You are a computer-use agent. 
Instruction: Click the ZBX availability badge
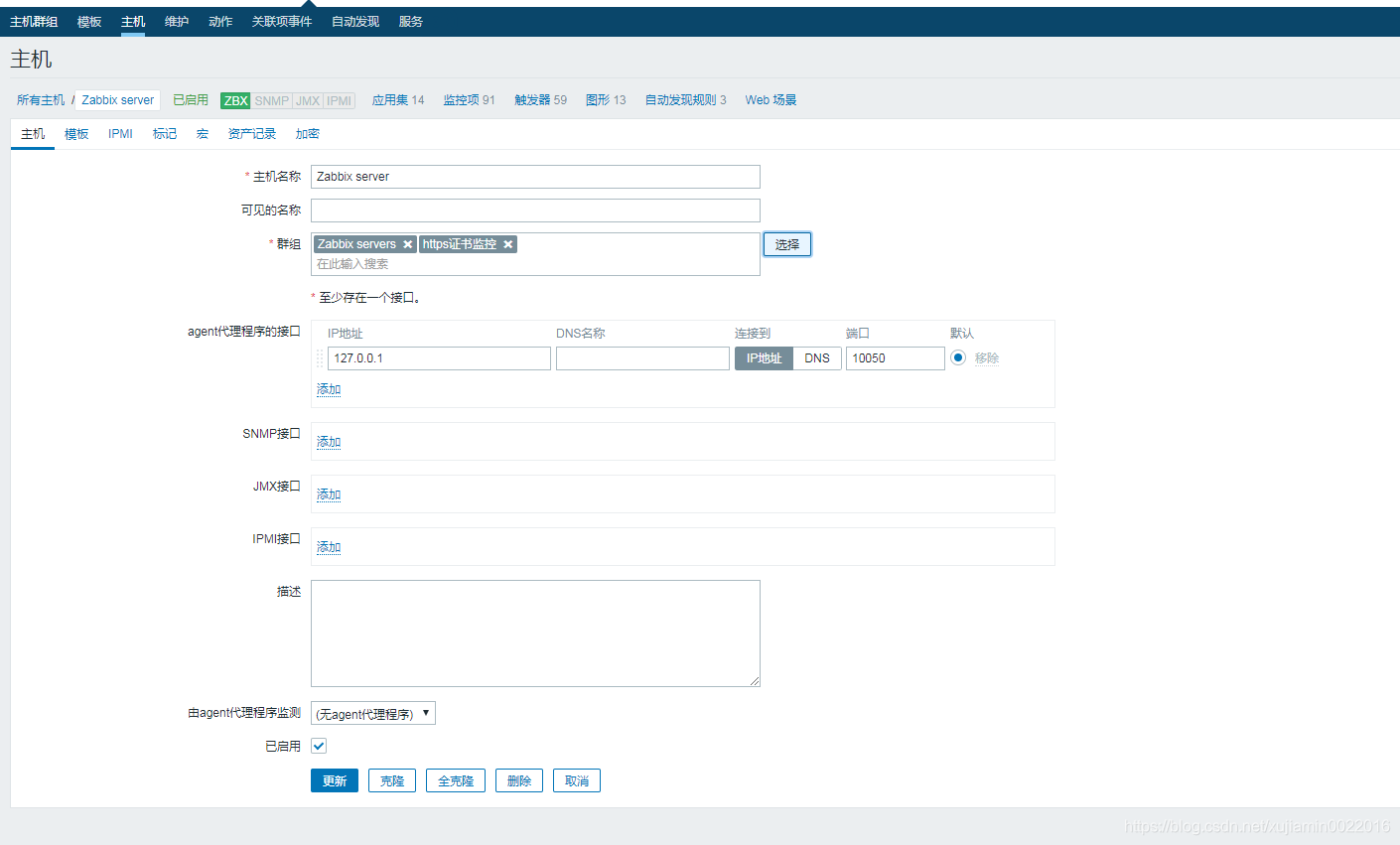(235, 100)
